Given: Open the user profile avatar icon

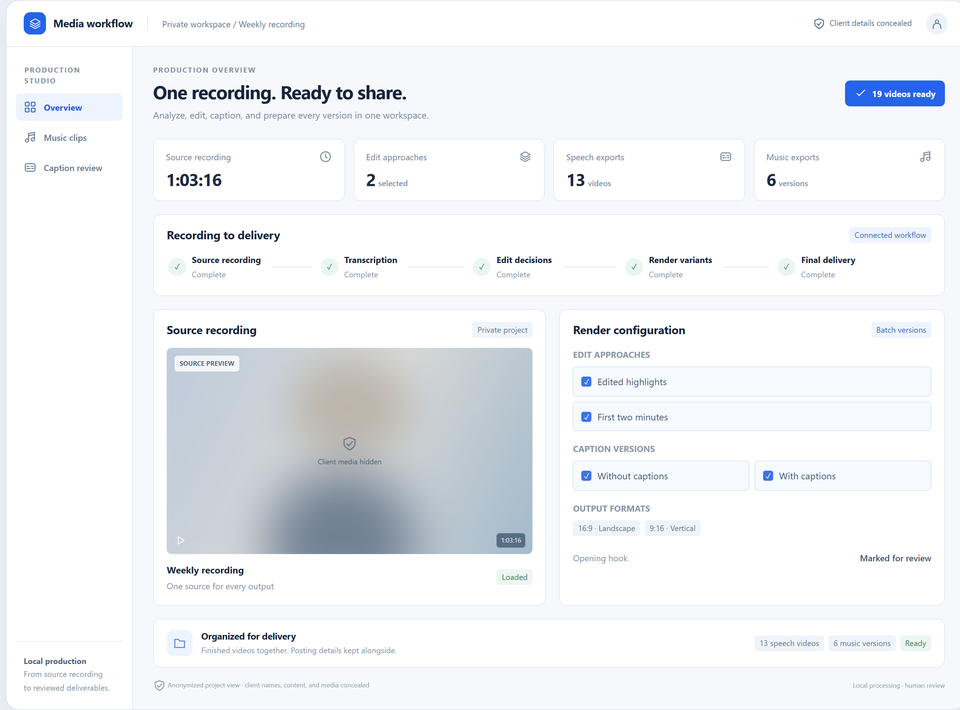Looking at the screenshot, I should (936, 24).
